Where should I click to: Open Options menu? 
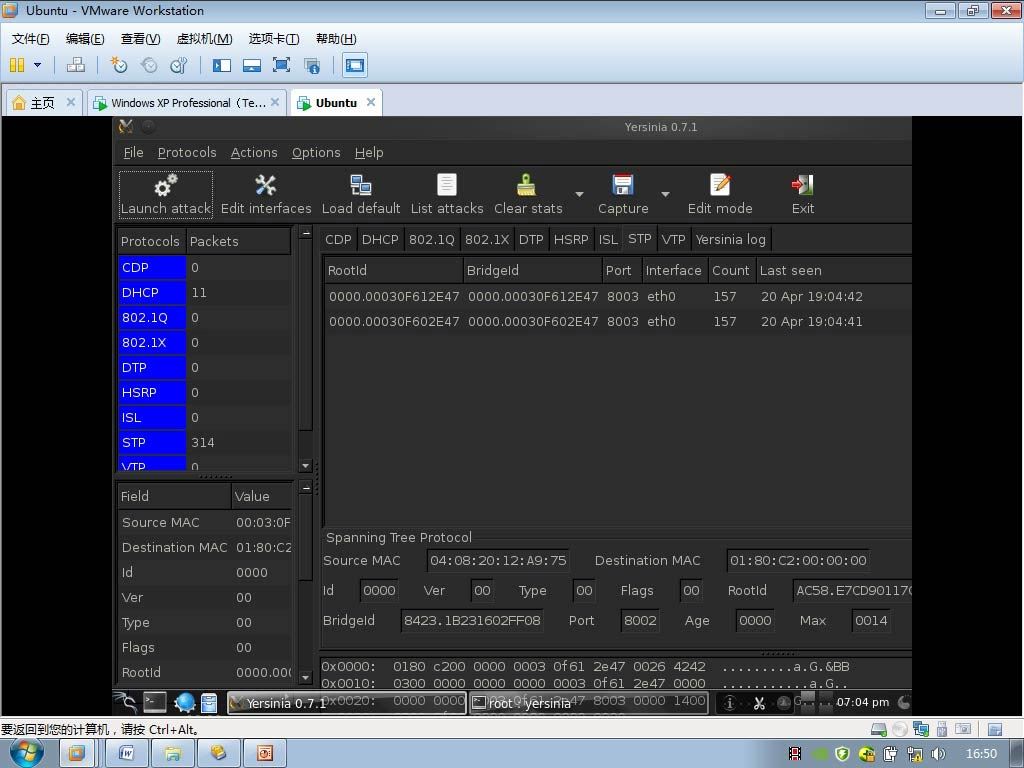pos(316,152)
